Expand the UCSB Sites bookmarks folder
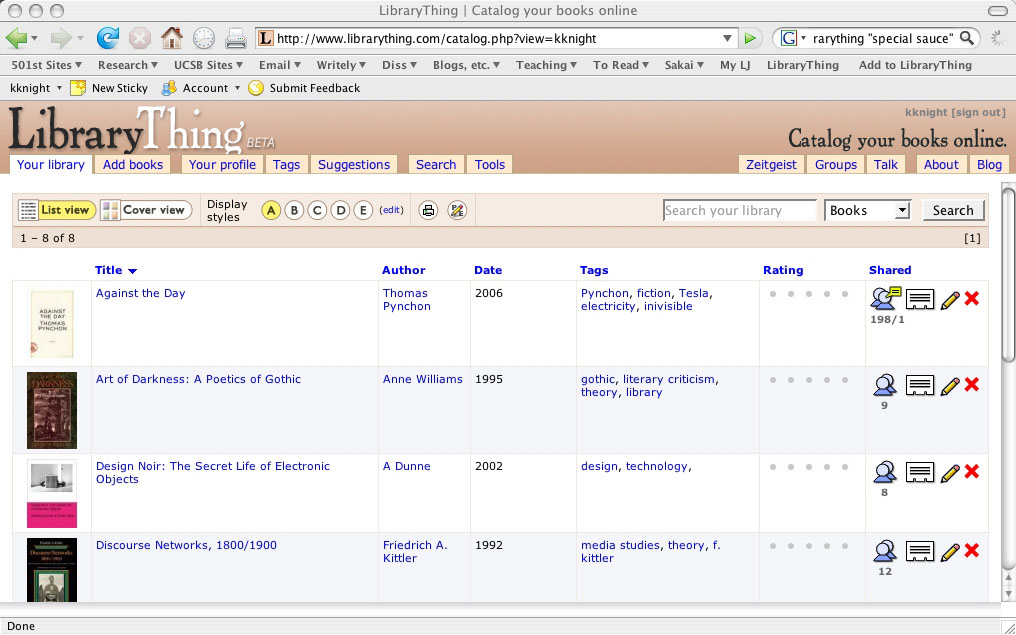1016x635 pixels. point(208,65)
